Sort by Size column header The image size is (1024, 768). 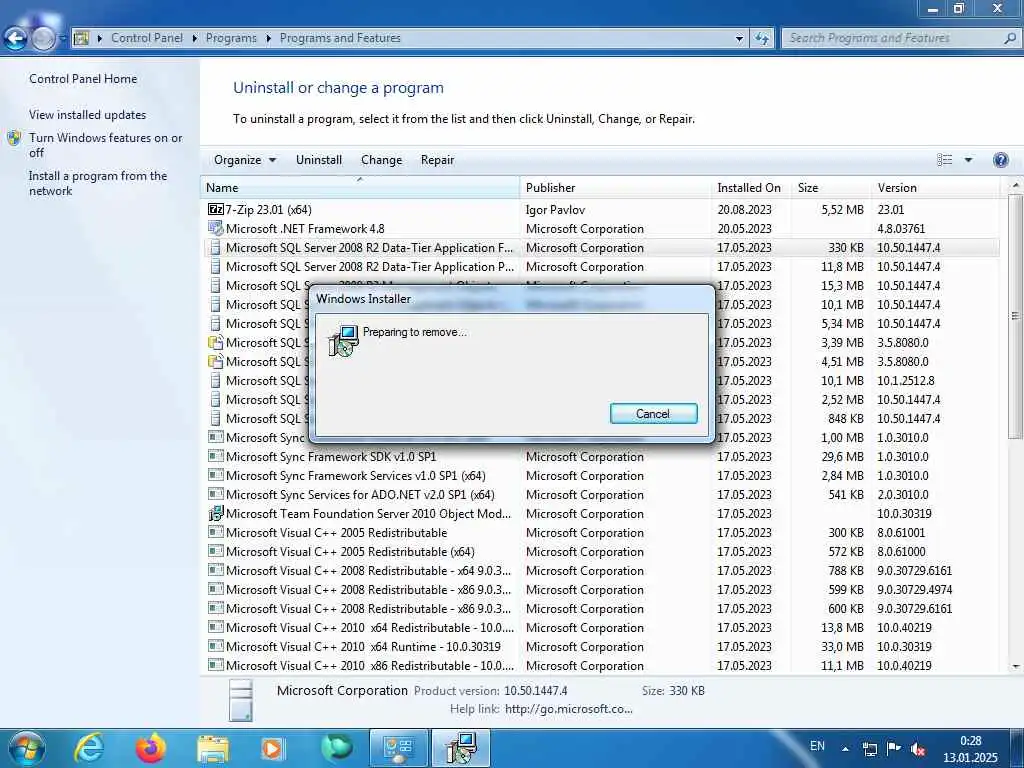click(831, 187)
